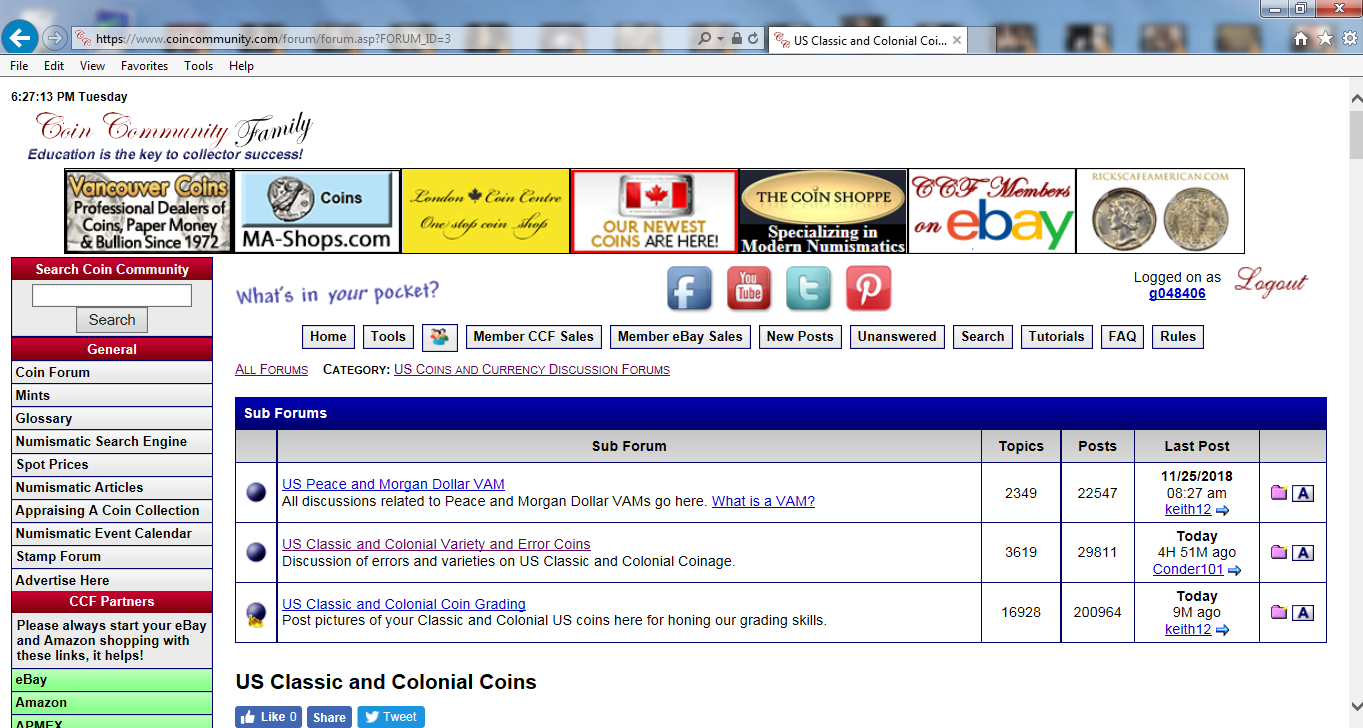The height and width of the screenshot is (728, 1363).
Task: Open US Classic and Colonial Coin Grading forum
Action: click(404, 604)
